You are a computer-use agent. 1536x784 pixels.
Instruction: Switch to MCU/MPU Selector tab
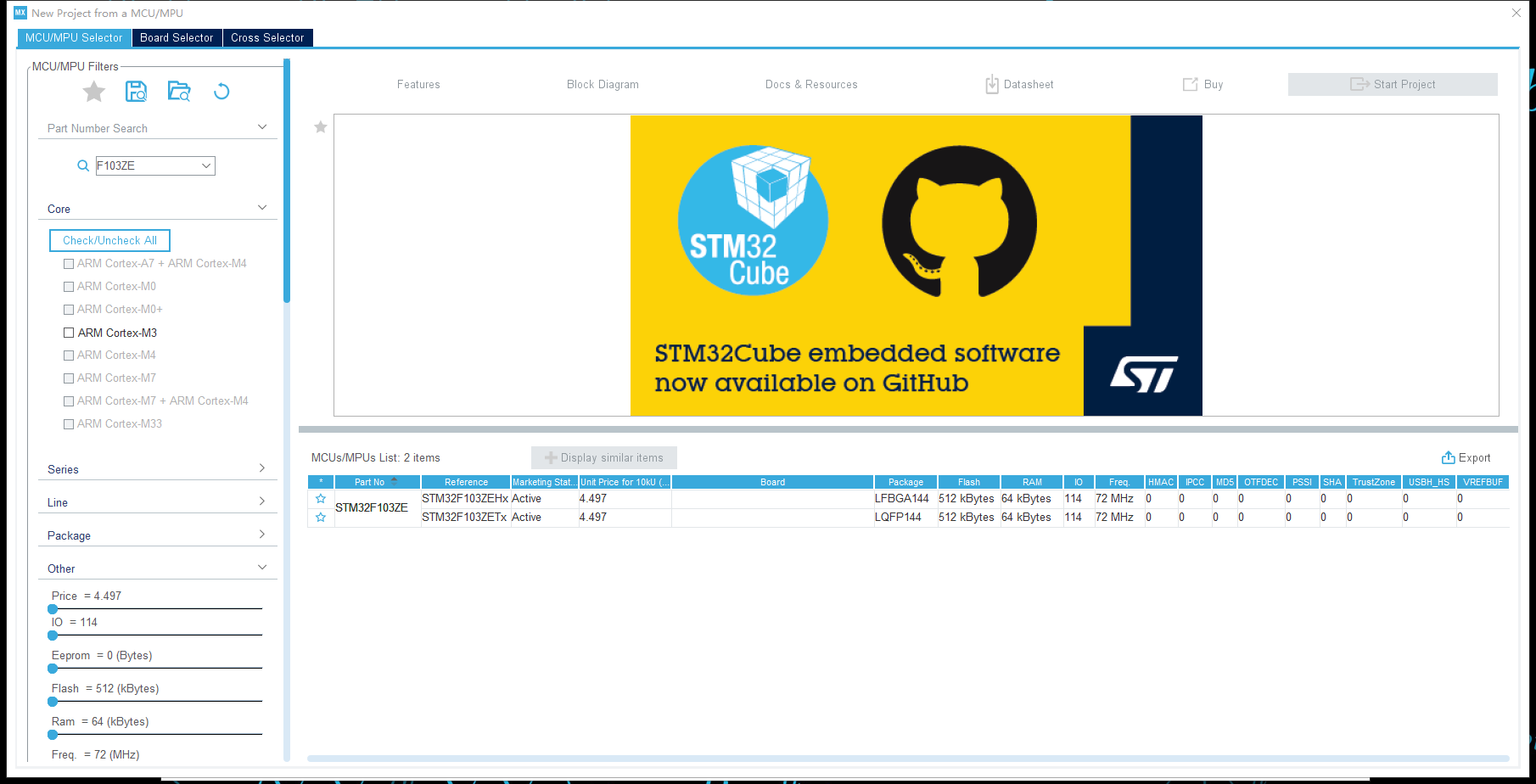click(75, 38)
